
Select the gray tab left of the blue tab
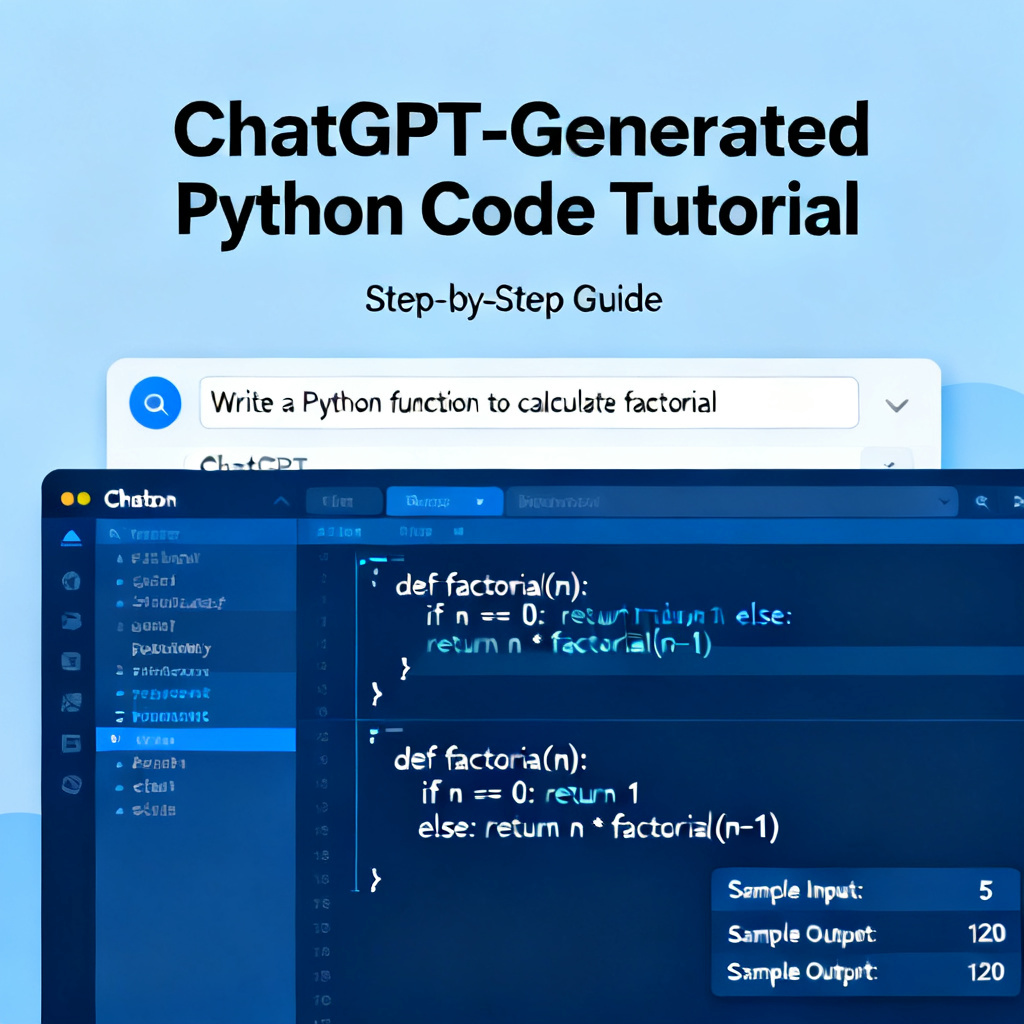344,502
